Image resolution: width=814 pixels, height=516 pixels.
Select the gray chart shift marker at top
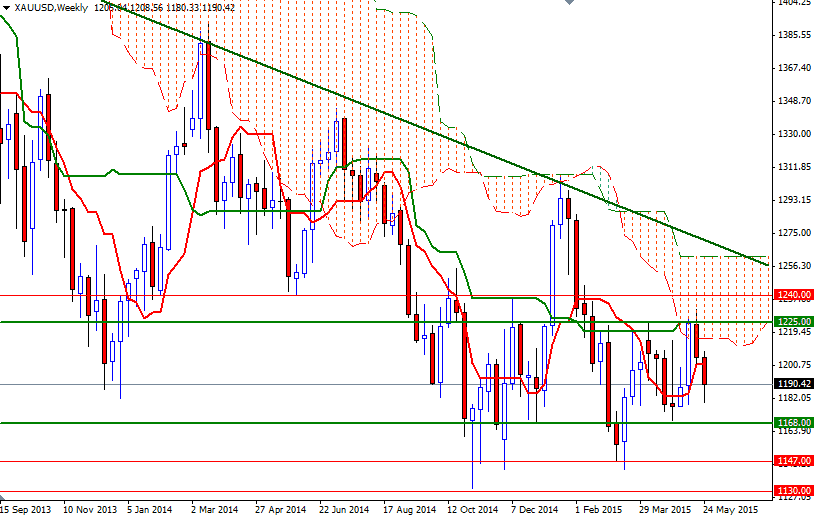pyautogui.click(x=569, y=2)
